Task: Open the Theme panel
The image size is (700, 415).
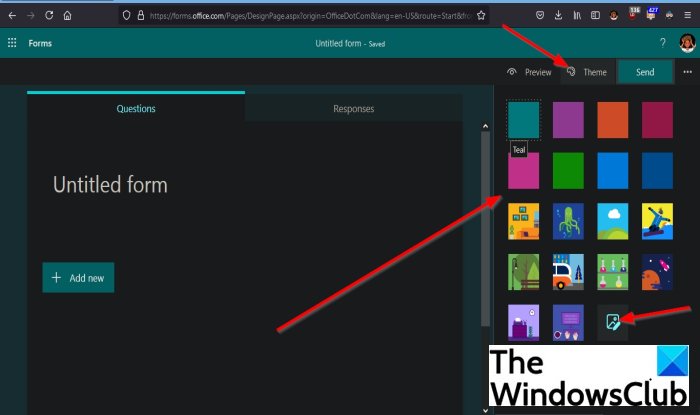Action: click(x=587, y=72)
